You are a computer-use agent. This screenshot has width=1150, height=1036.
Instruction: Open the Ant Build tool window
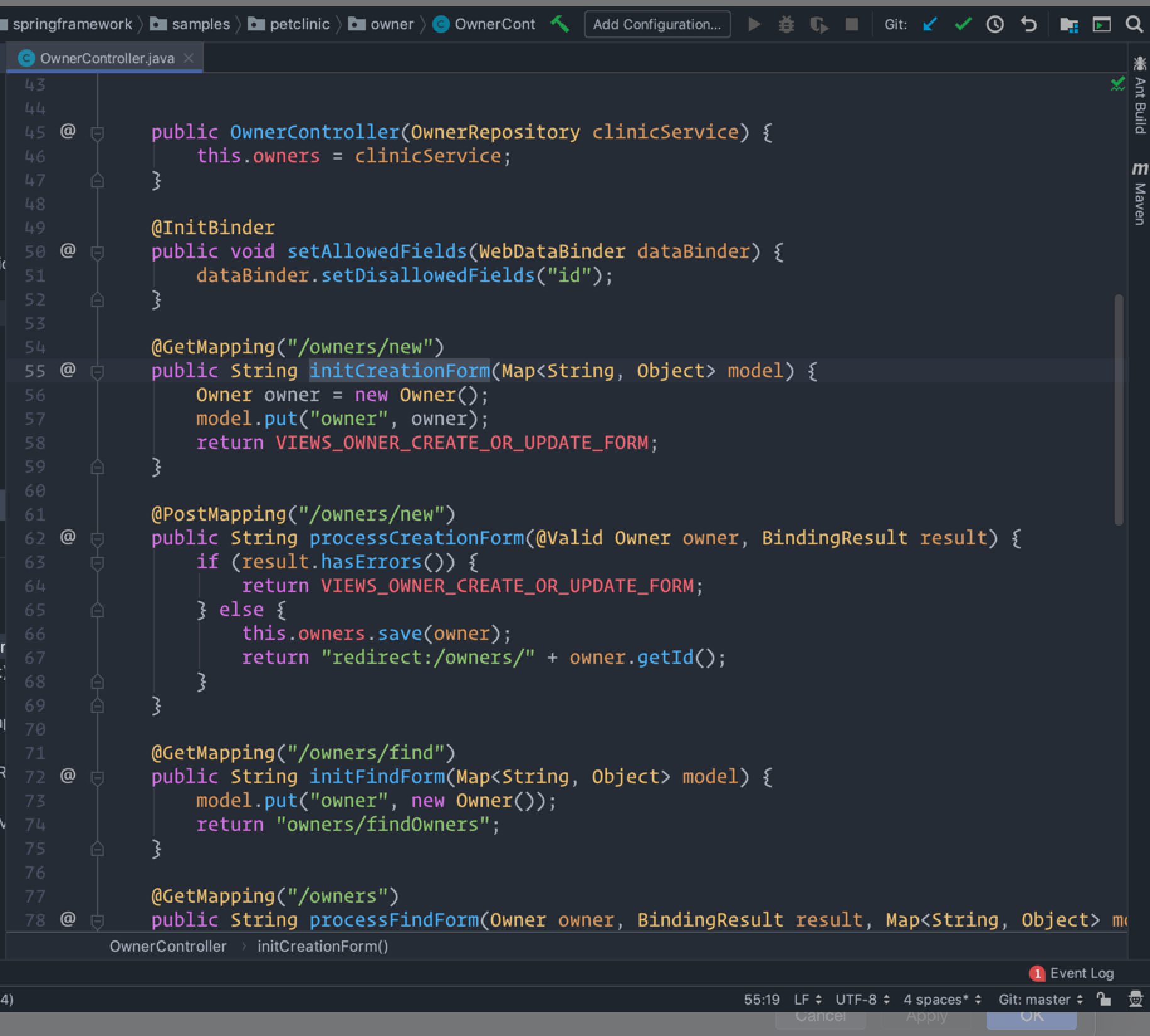click(x=1140, y=95)
